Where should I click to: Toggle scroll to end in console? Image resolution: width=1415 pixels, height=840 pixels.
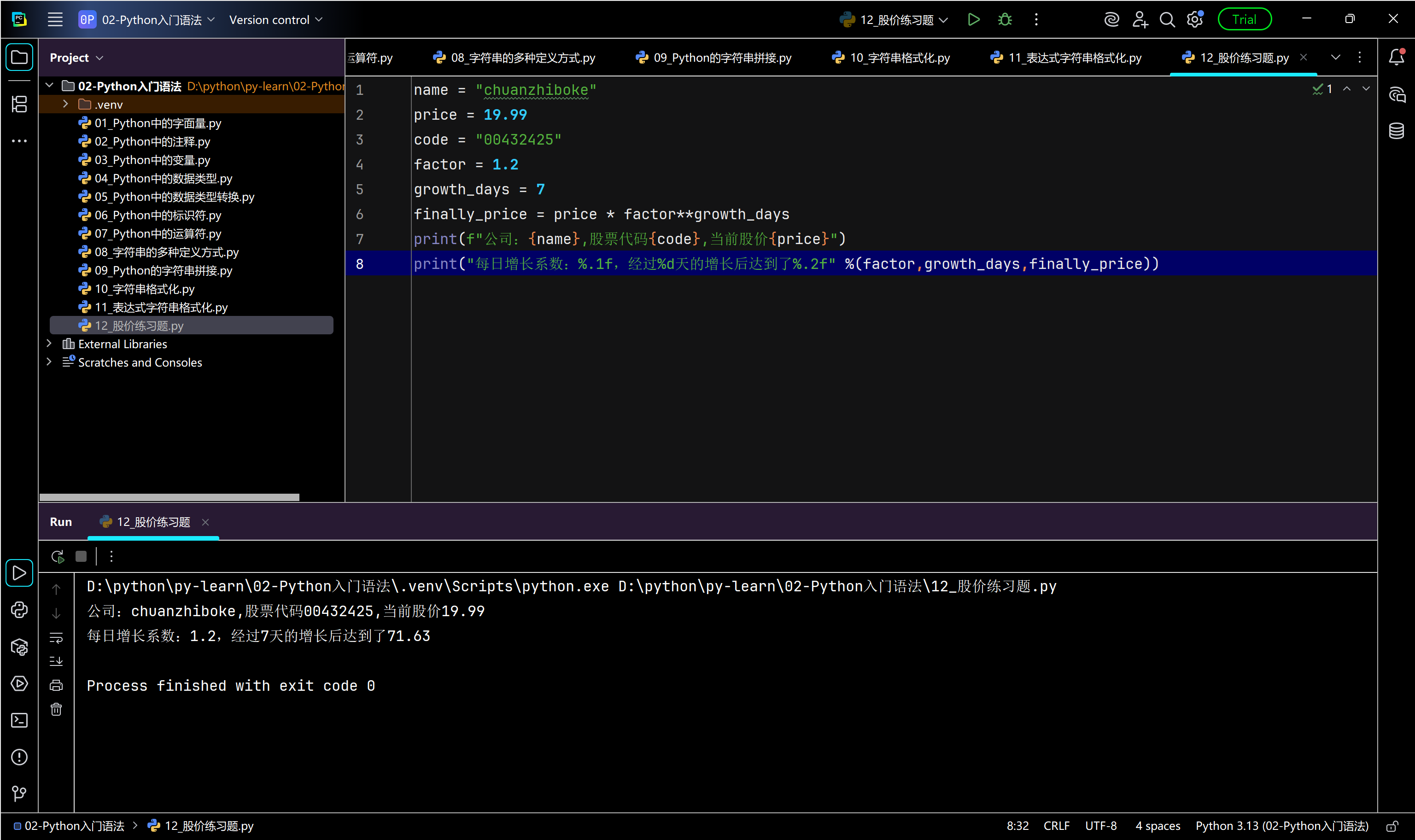pyautogui.click(x=56, y=661)
